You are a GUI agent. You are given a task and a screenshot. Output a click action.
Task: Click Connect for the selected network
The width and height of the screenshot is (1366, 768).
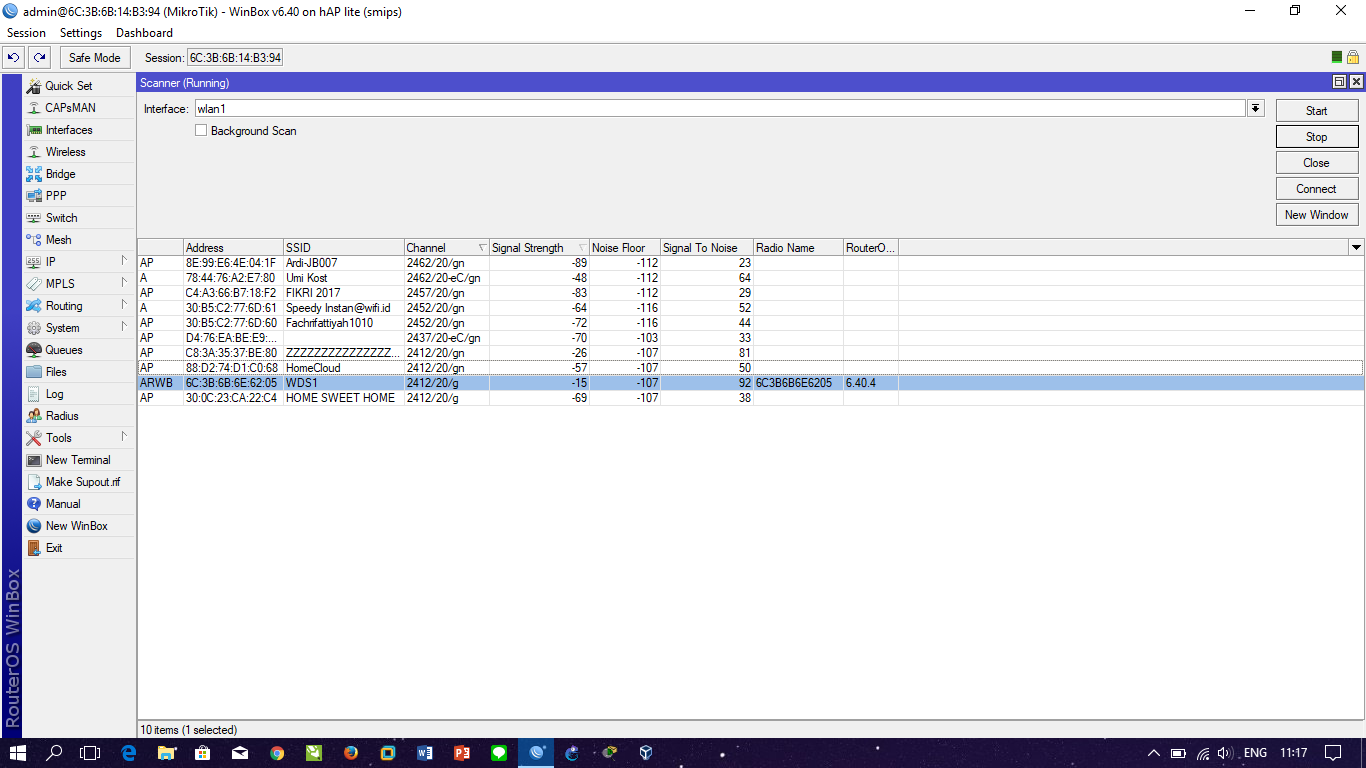pyautogui.click(x=1316, y=188)
